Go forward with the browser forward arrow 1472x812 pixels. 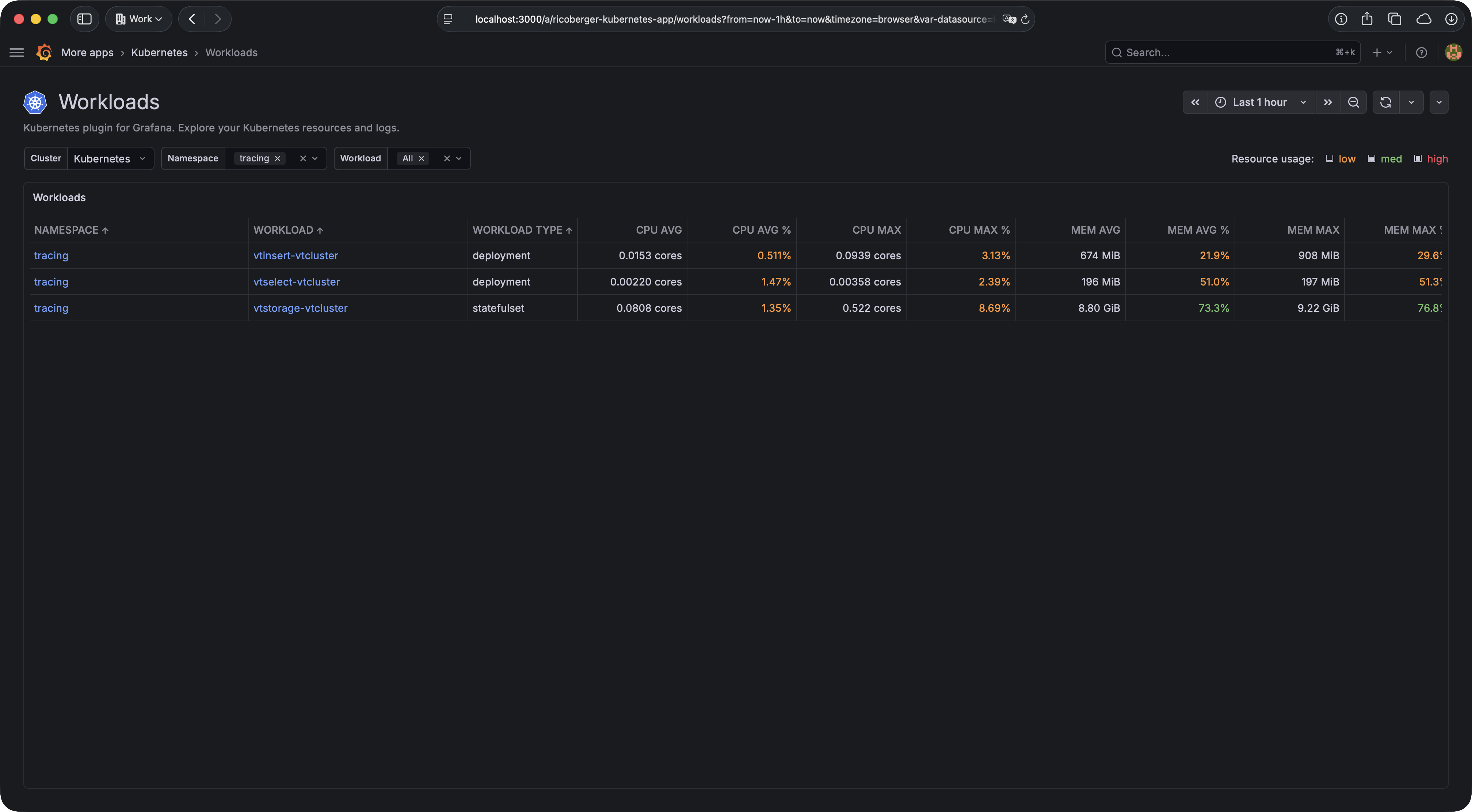point(218,19)
